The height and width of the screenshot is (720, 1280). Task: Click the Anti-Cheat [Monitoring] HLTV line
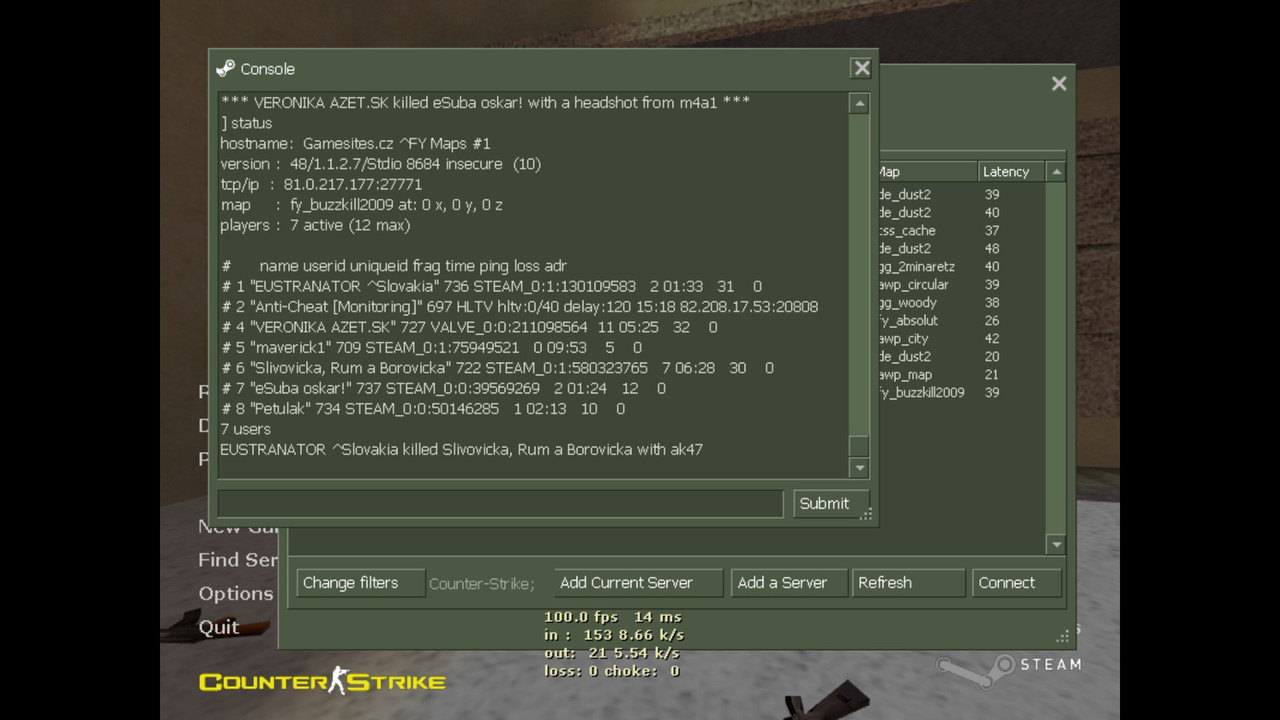[519, 306]
